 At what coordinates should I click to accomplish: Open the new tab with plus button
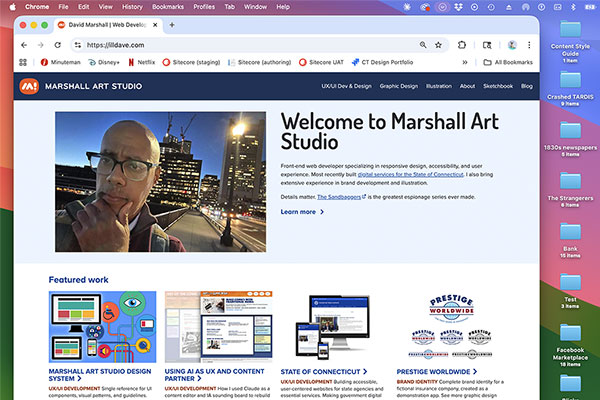pyautogui.click(x=171, y=24)
